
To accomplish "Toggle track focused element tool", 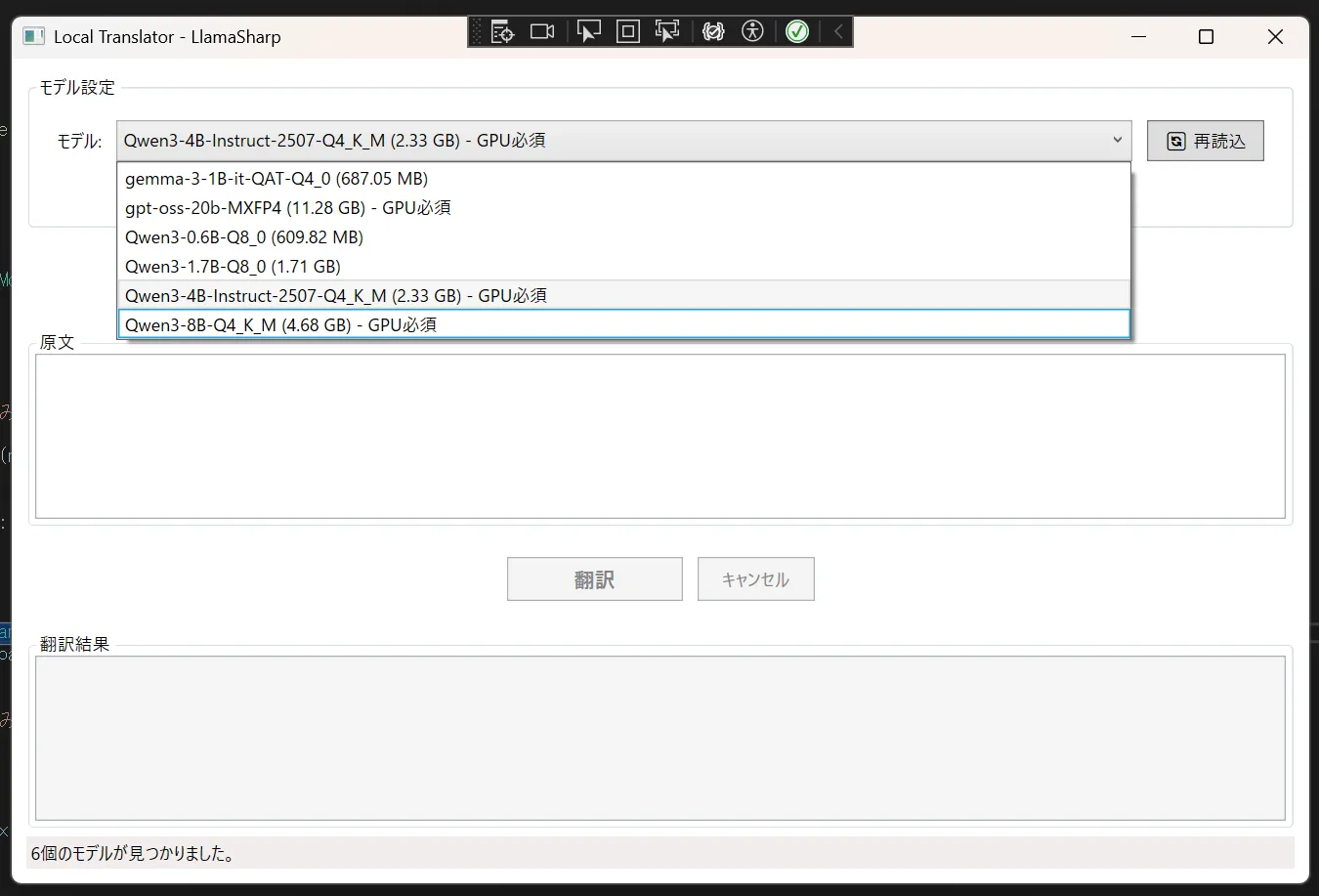I will point(667,32).
